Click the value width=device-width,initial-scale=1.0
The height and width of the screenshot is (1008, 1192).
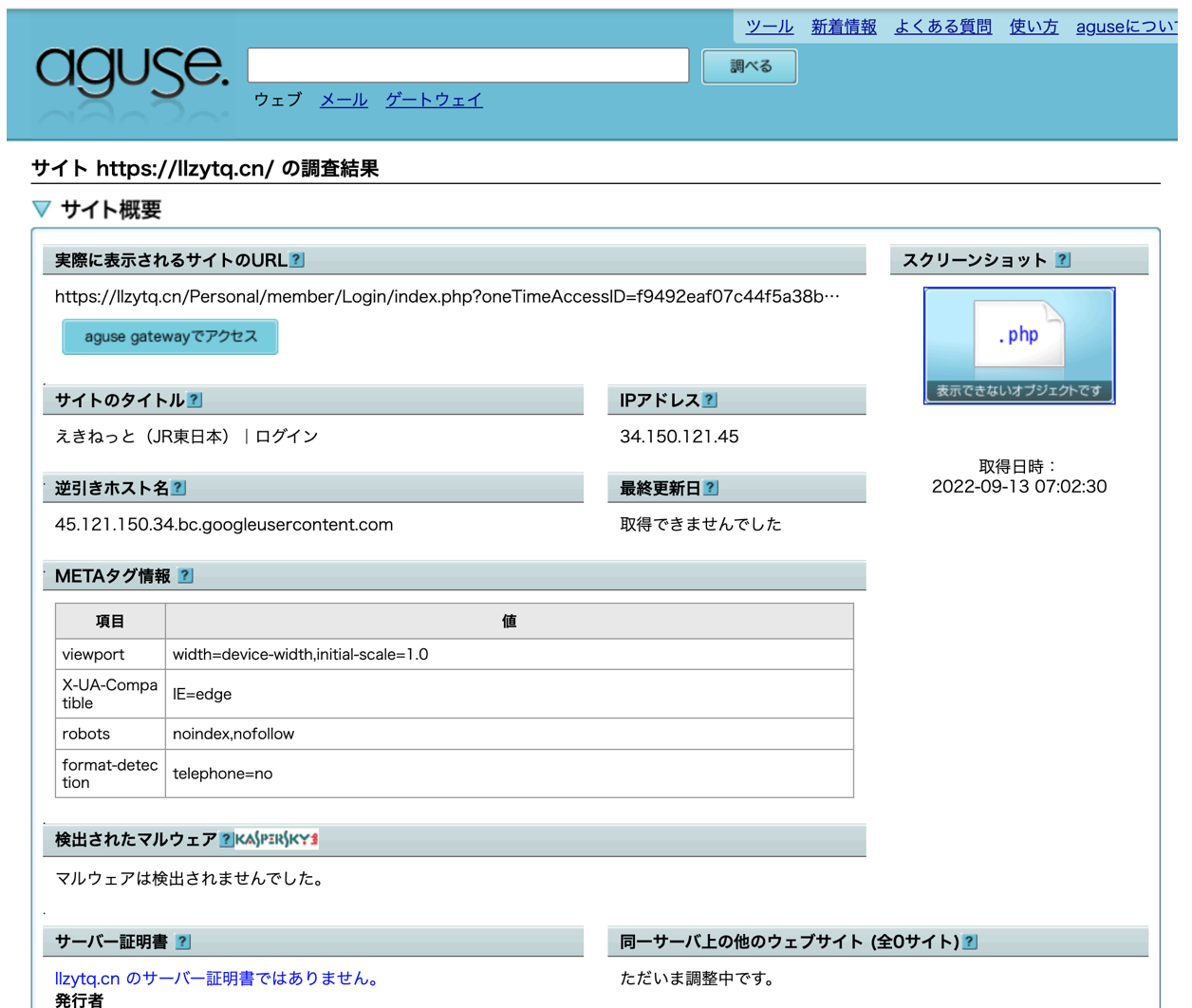[x=300, y=654]
